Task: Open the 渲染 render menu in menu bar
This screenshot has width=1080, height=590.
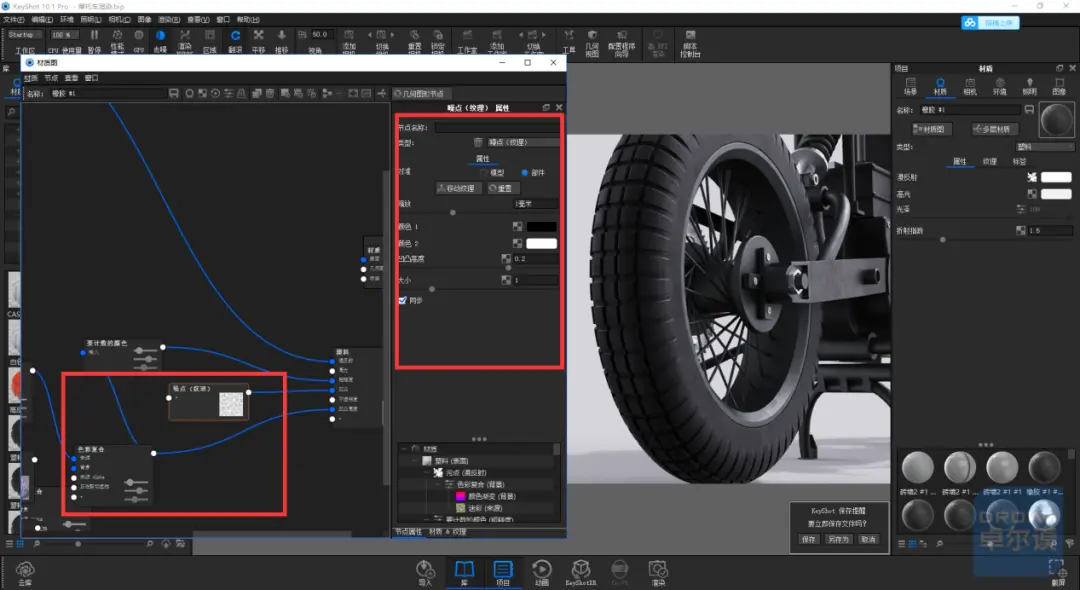Action: (169, 20)
